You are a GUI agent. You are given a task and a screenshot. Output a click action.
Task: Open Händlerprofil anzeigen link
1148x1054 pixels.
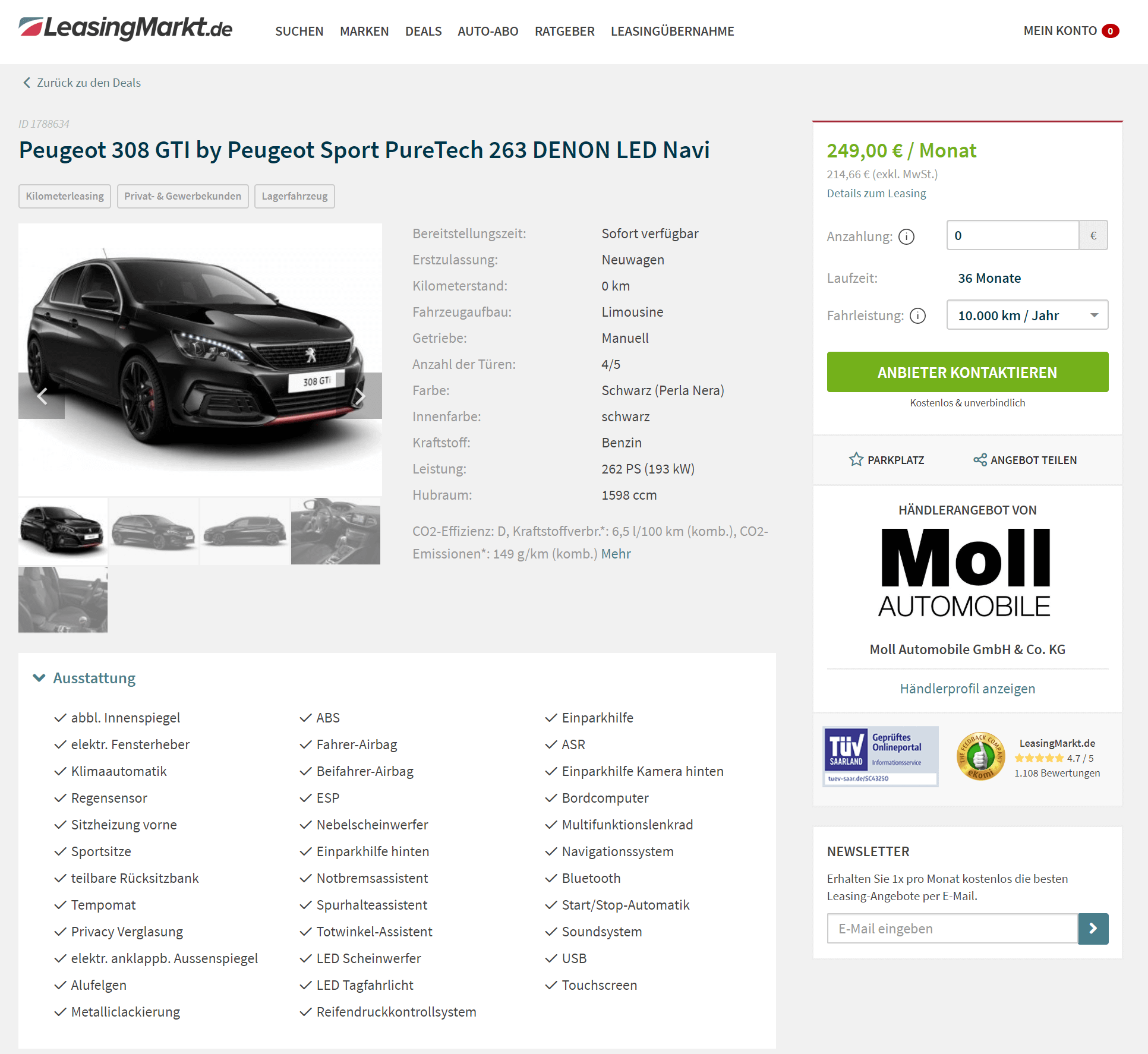click(x=967, y=689)
